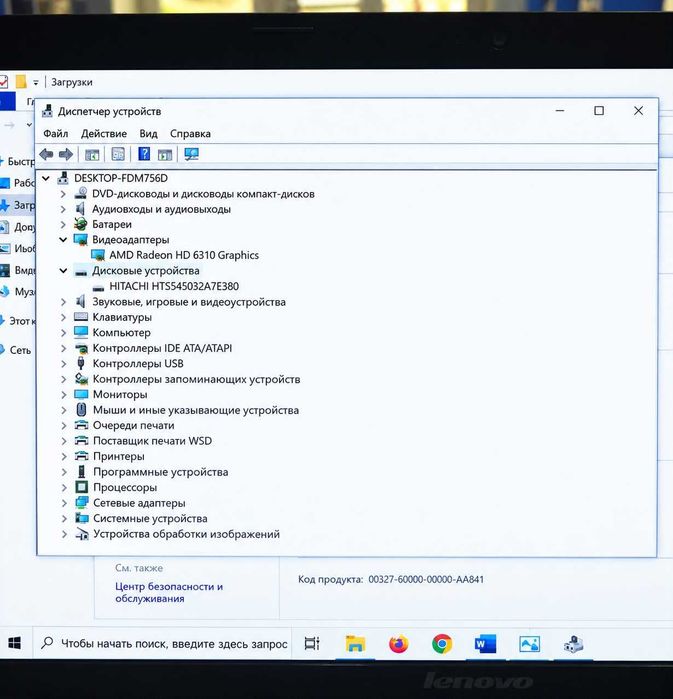Click the Forward arrow in Device Manager toolbar
Image resolution: width=673 pixels, height=699 pixels.
tap(66, 155)
